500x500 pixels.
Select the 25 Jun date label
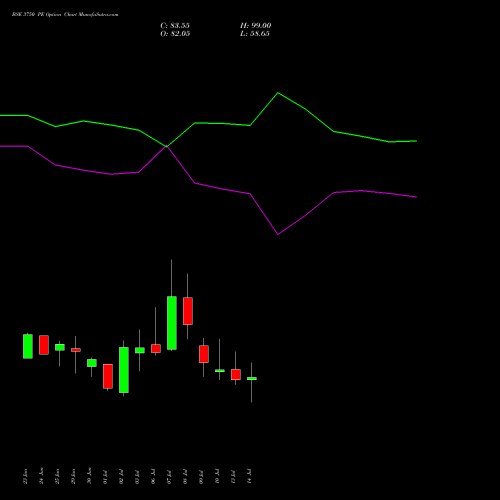(x=57, y=476)
